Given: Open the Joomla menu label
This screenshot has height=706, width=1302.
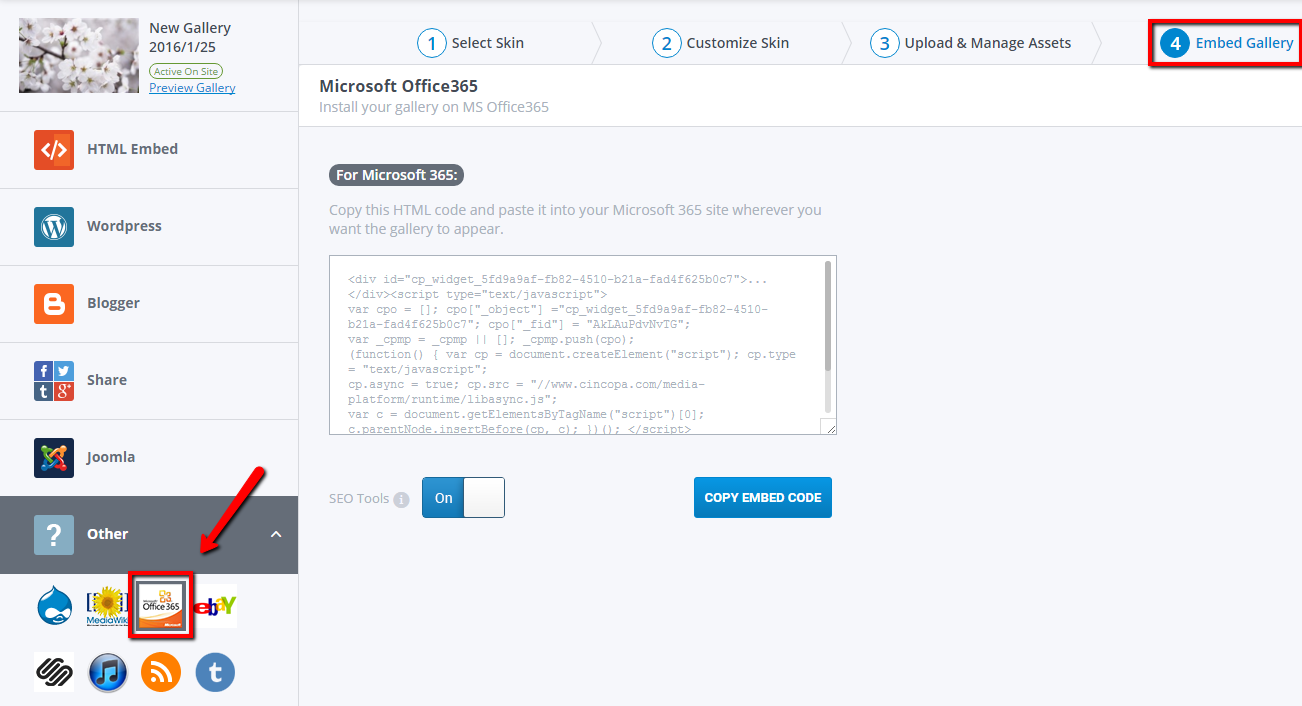Looking at the screenshot, I should coord(111,457).
